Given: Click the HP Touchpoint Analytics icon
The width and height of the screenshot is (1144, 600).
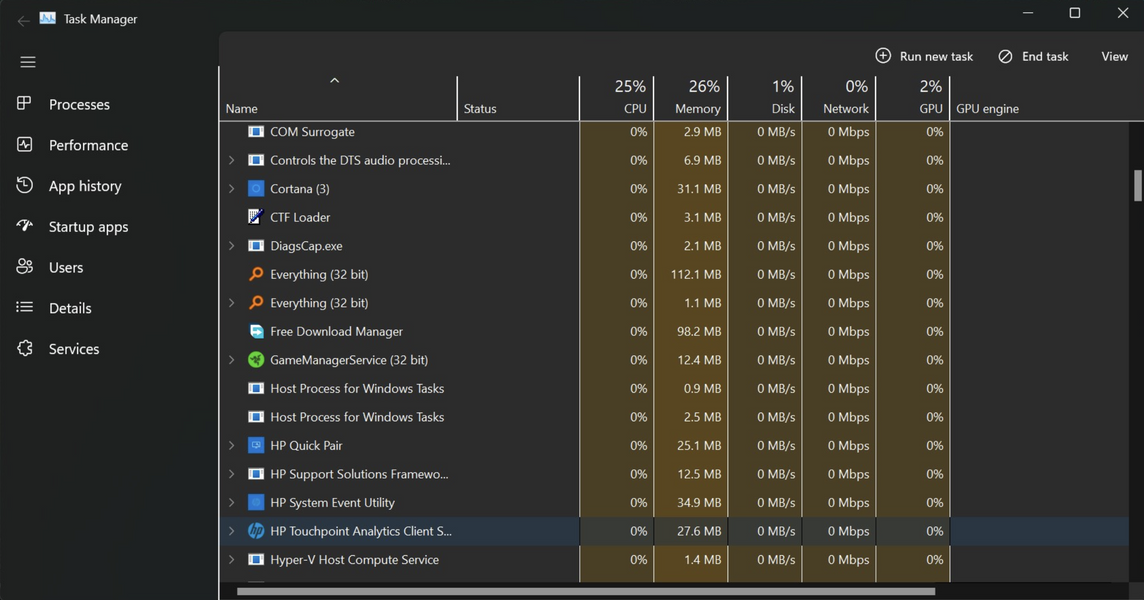Looking at the screenshot, I should click(x=256, y=532).
